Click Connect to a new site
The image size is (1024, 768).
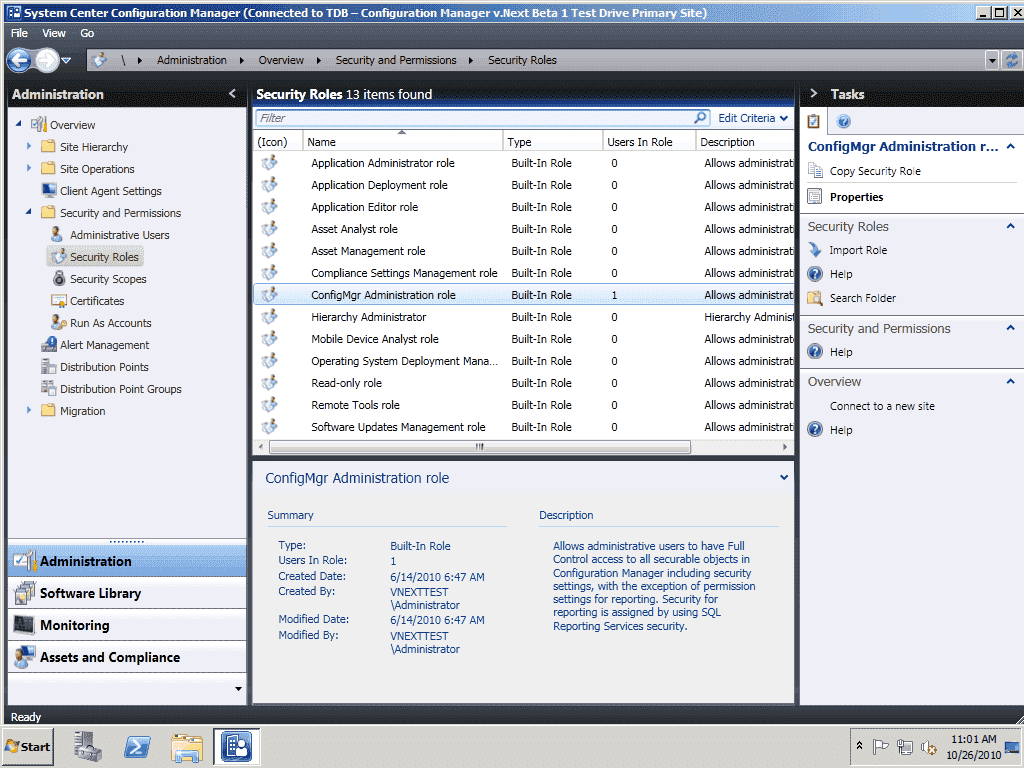(882, 405)
